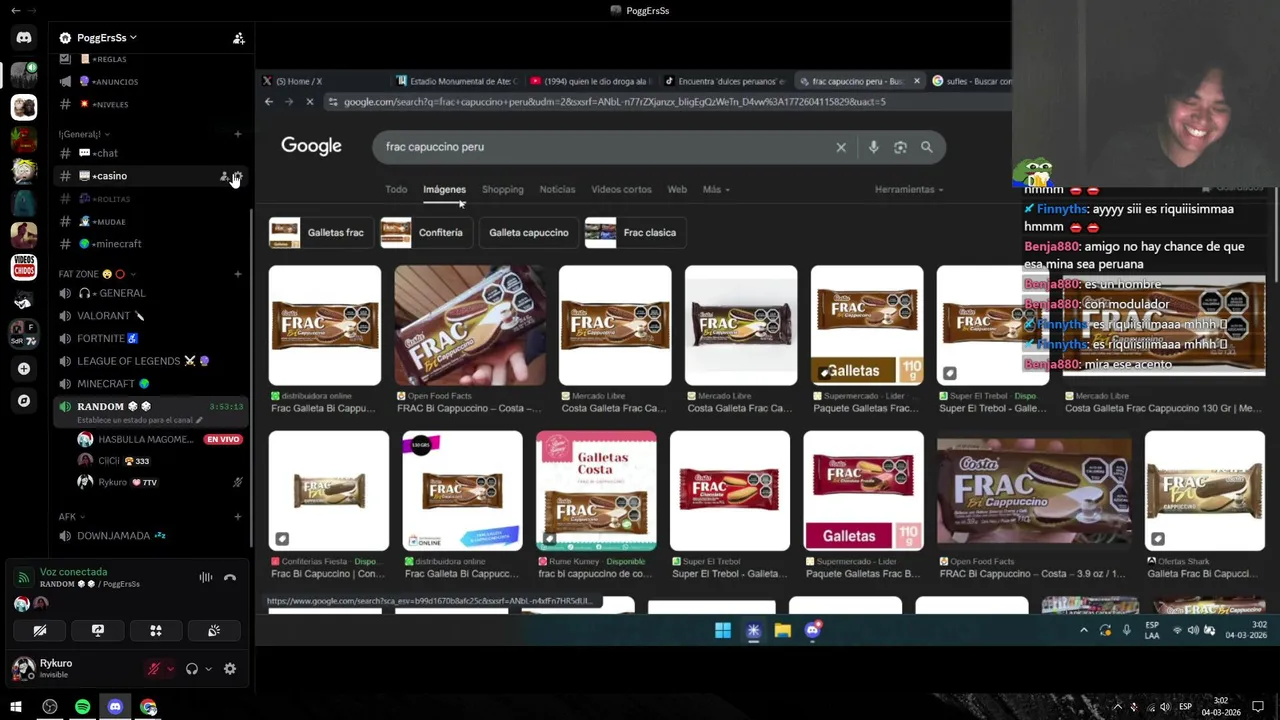
Task: Switch to the Noticias search tab
Action: (557, 189)
